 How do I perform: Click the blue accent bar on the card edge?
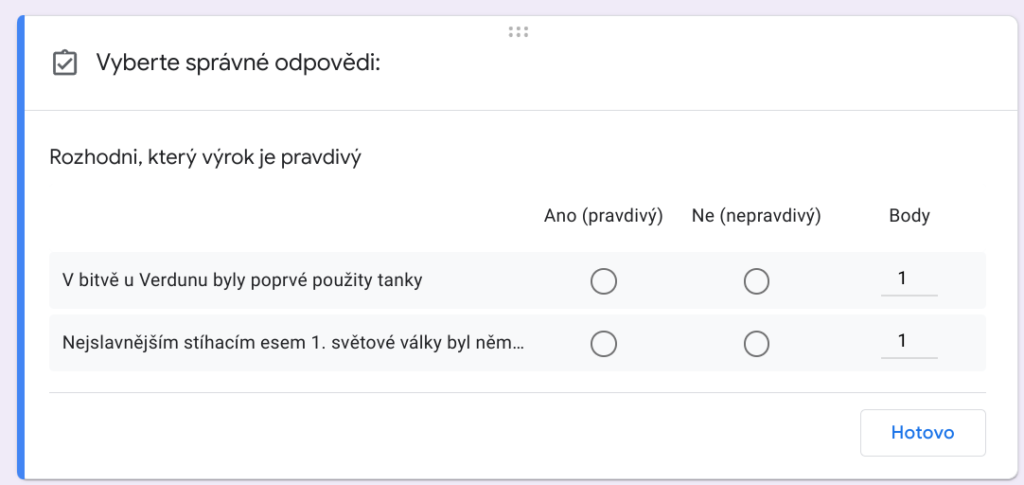[21, 250]
